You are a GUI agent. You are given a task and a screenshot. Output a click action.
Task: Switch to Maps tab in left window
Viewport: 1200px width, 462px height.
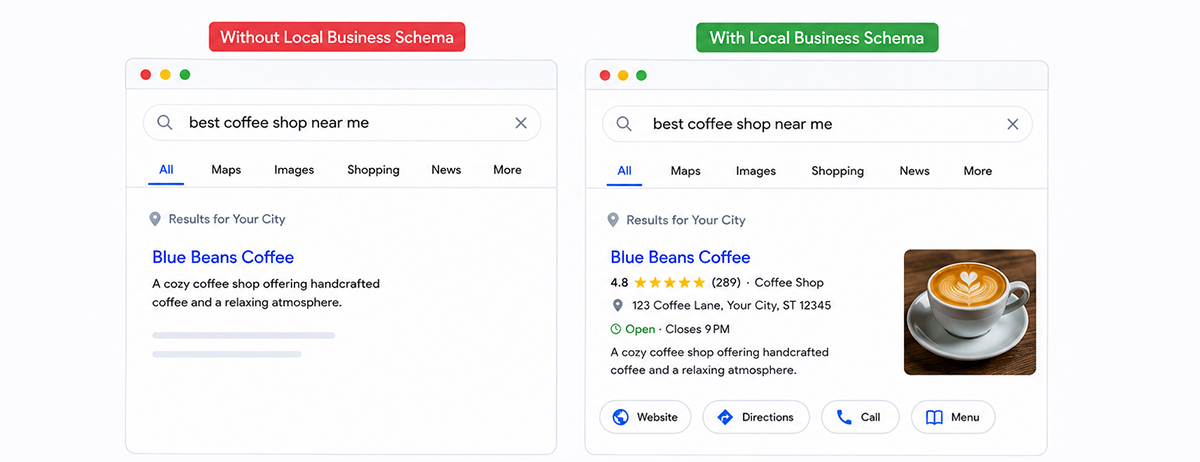[226, 170]
